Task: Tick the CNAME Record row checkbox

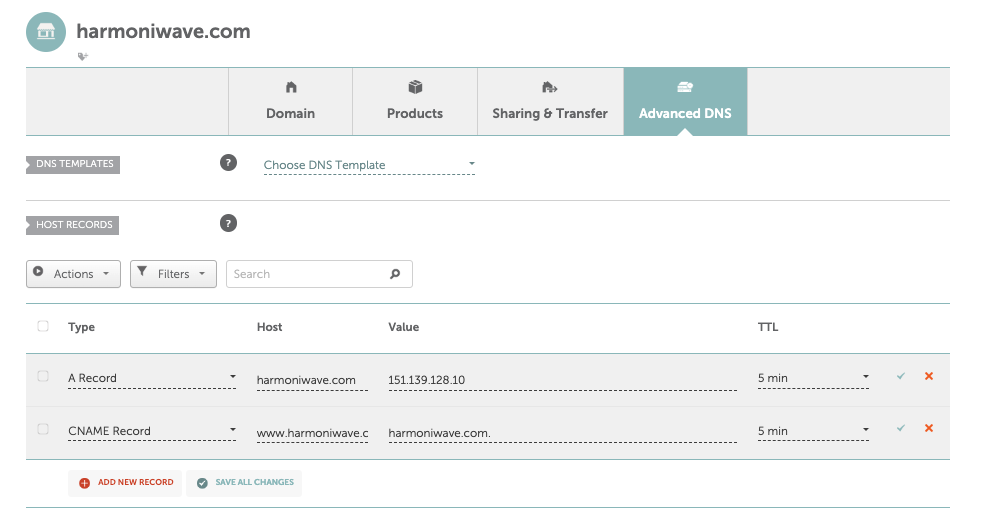Action: (x=43, y=428)
